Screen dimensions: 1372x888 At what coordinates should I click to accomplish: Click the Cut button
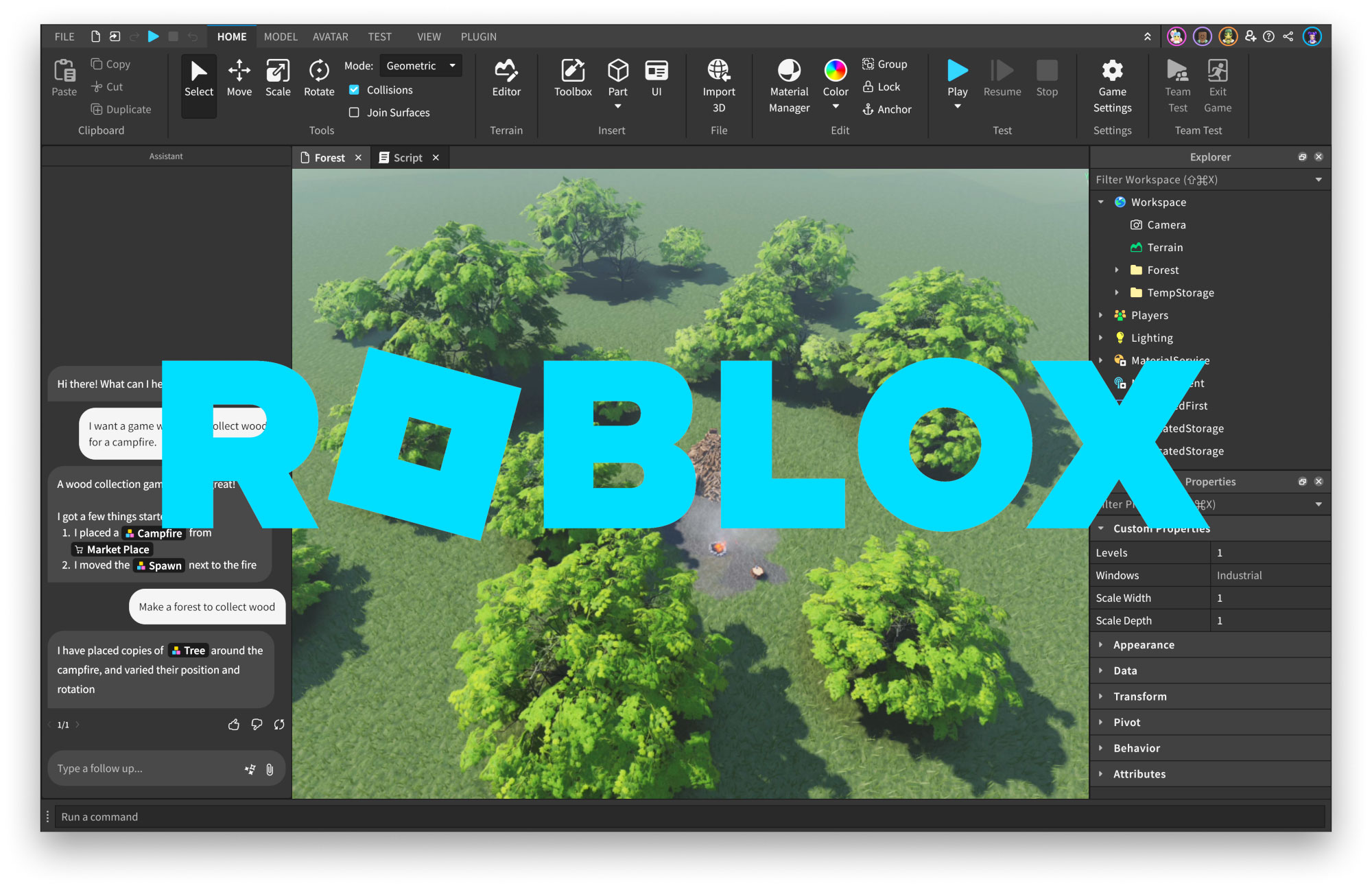[107, 86]
